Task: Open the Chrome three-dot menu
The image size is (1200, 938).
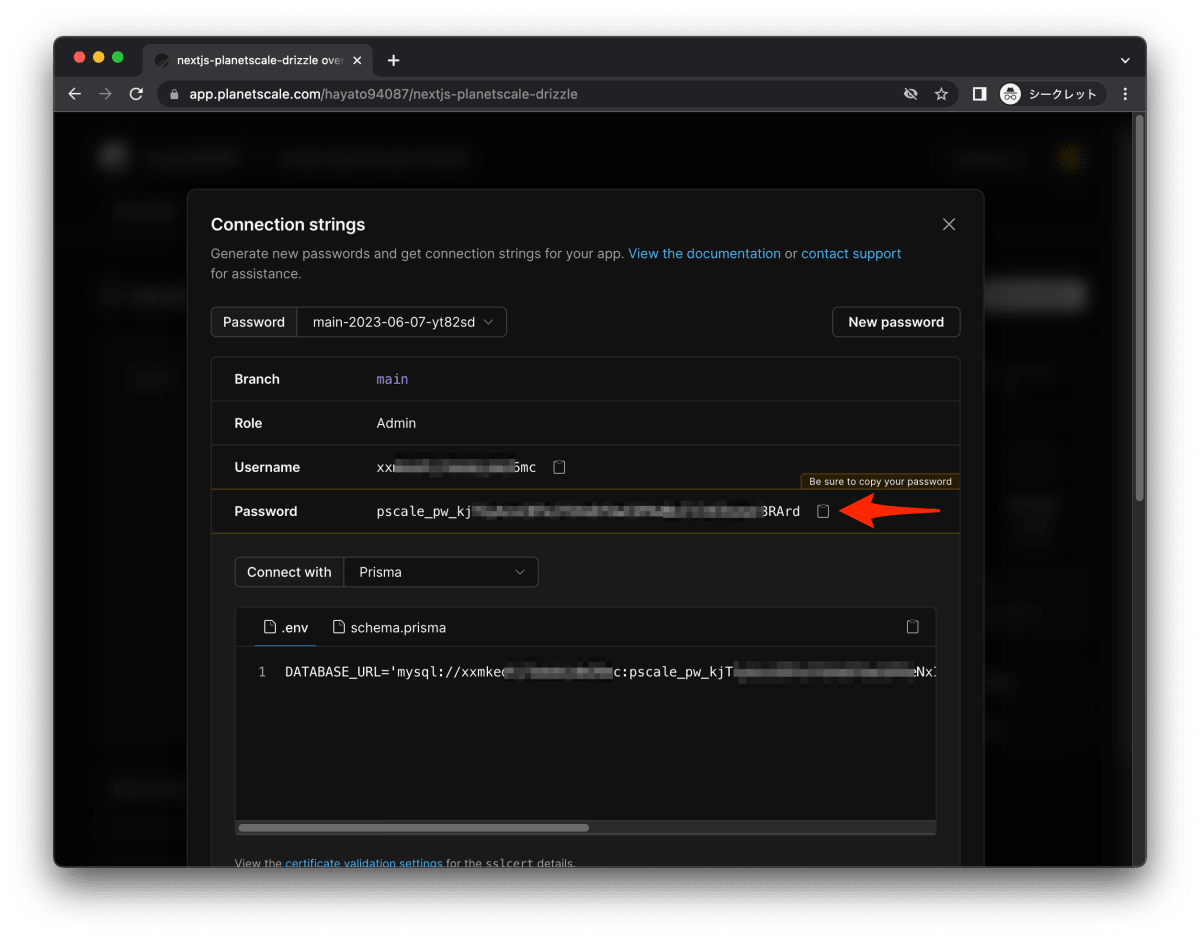Action: click(x=1125, y=94)
